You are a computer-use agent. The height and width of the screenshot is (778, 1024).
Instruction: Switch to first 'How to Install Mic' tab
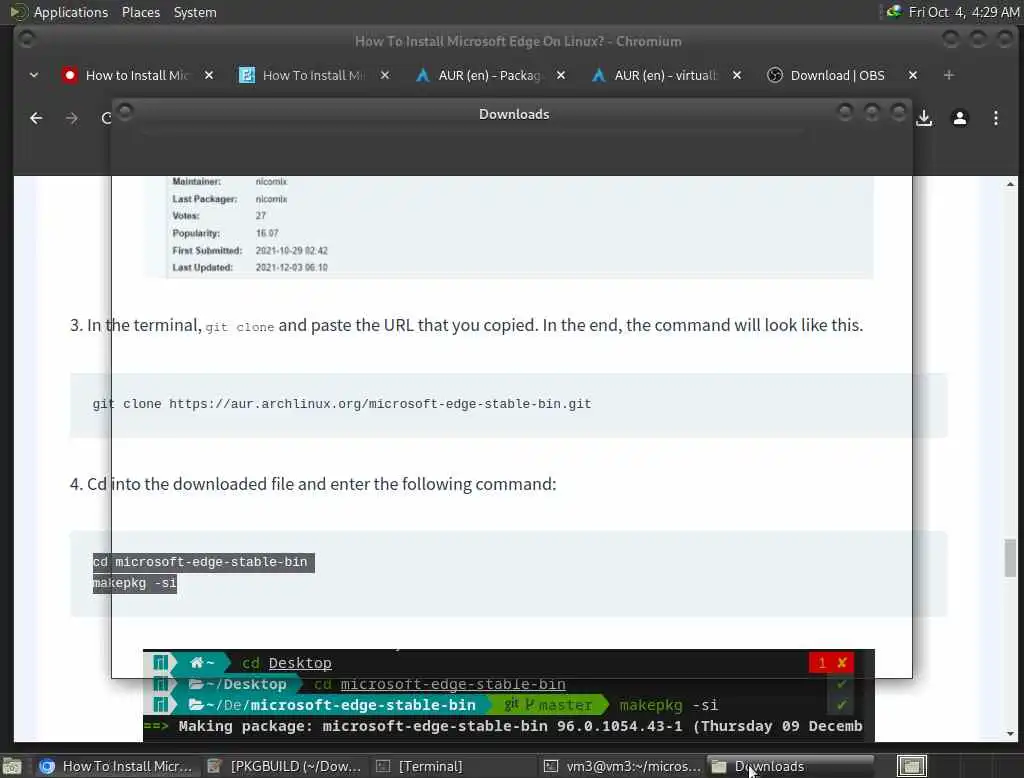coord(135,75)
